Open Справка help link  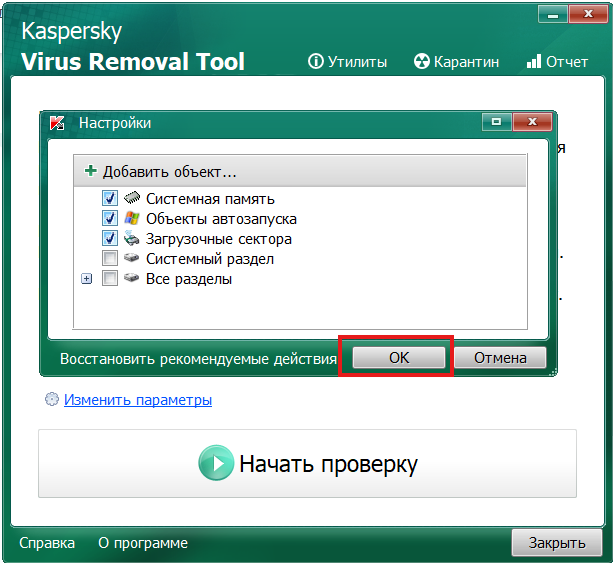(x=47, y=543)
